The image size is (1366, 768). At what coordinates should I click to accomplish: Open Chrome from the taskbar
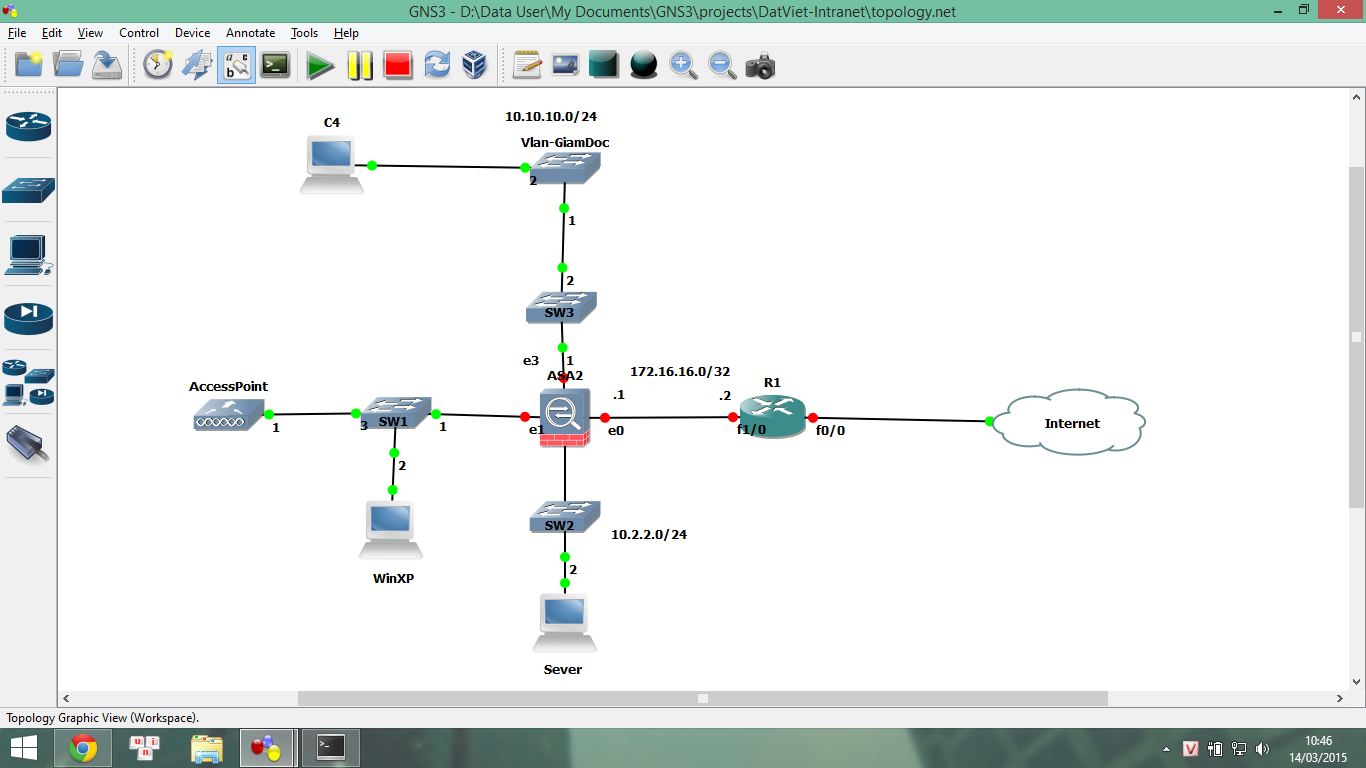[83, 747]
